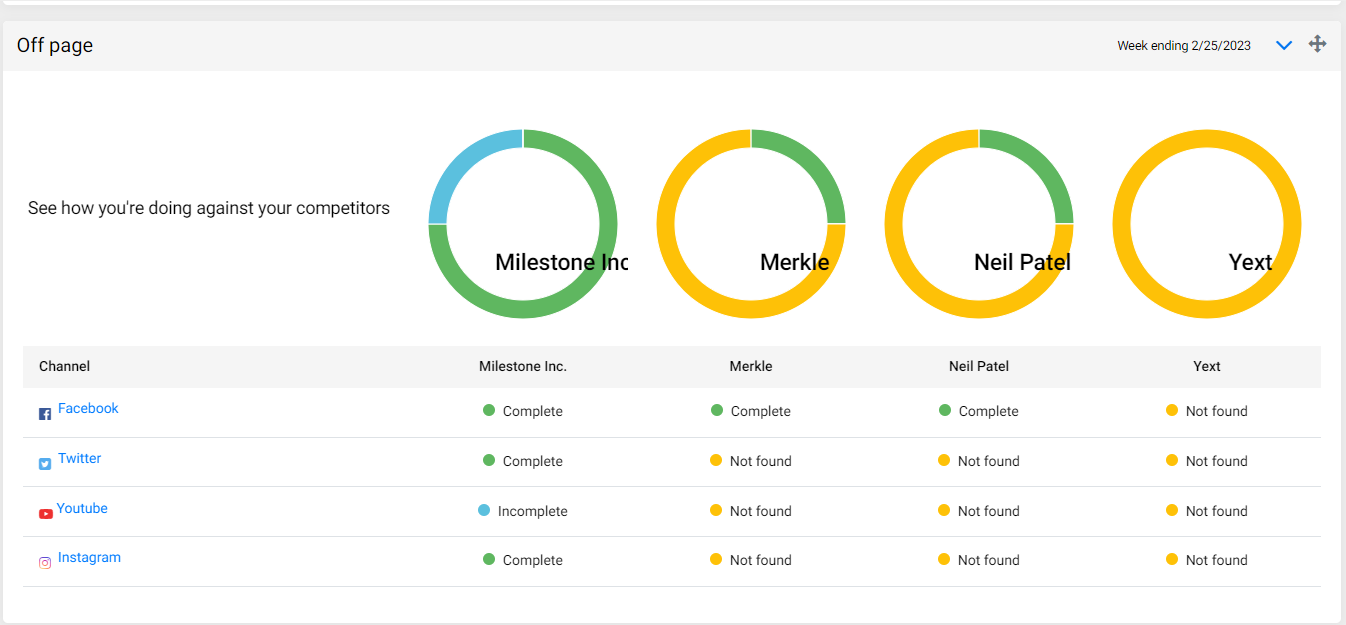The height and width of the screenshot is (625, 1346).
Task: Click the Facebook logo icon
Action: coord(45,414)
